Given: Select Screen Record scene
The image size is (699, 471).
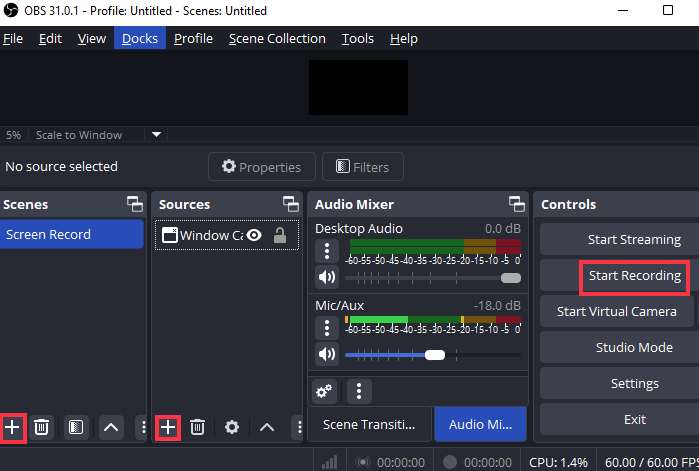Looking at the screenshot, I should [72, 234].
